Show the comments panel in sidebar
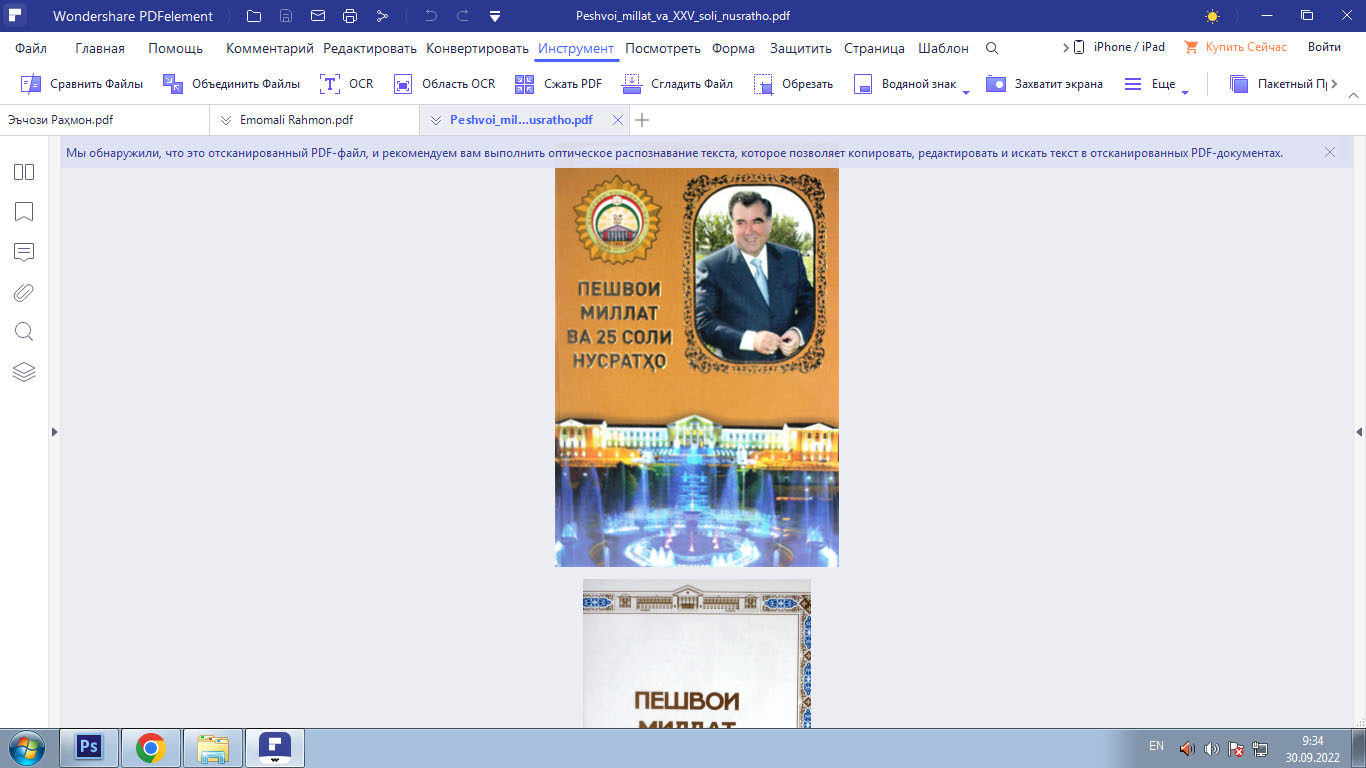Image resolution: width=1366 pixels, height=768 pixels. point(24,252)
